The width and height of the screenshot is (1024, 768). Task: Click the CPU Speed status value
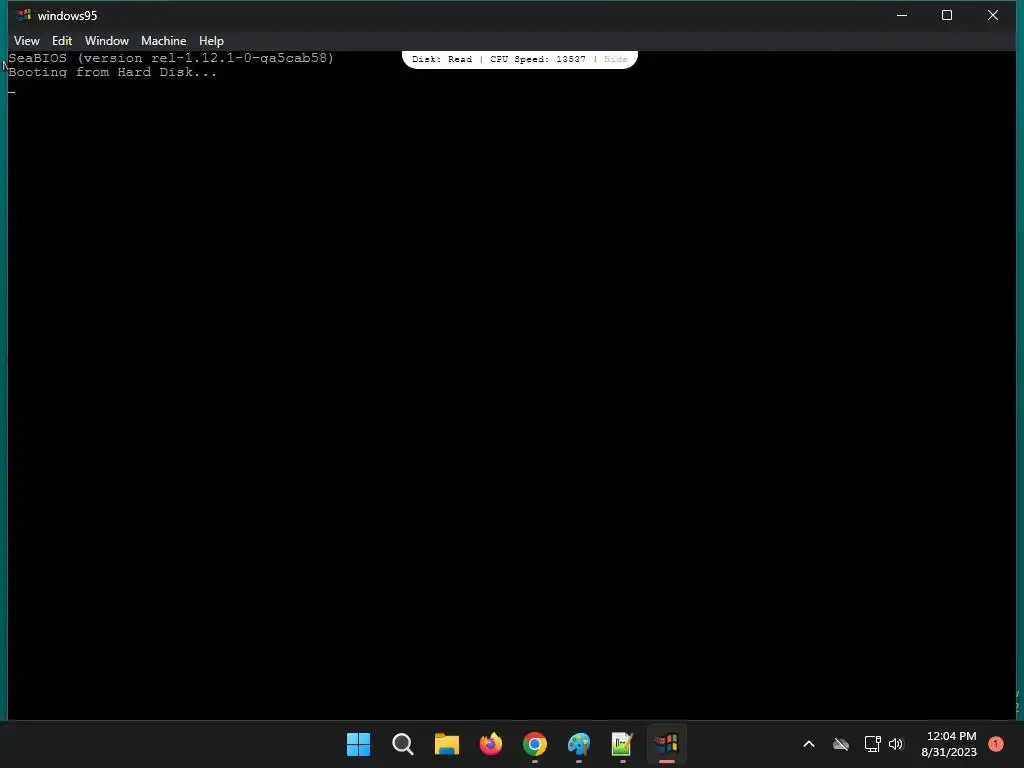click(537, 59)
